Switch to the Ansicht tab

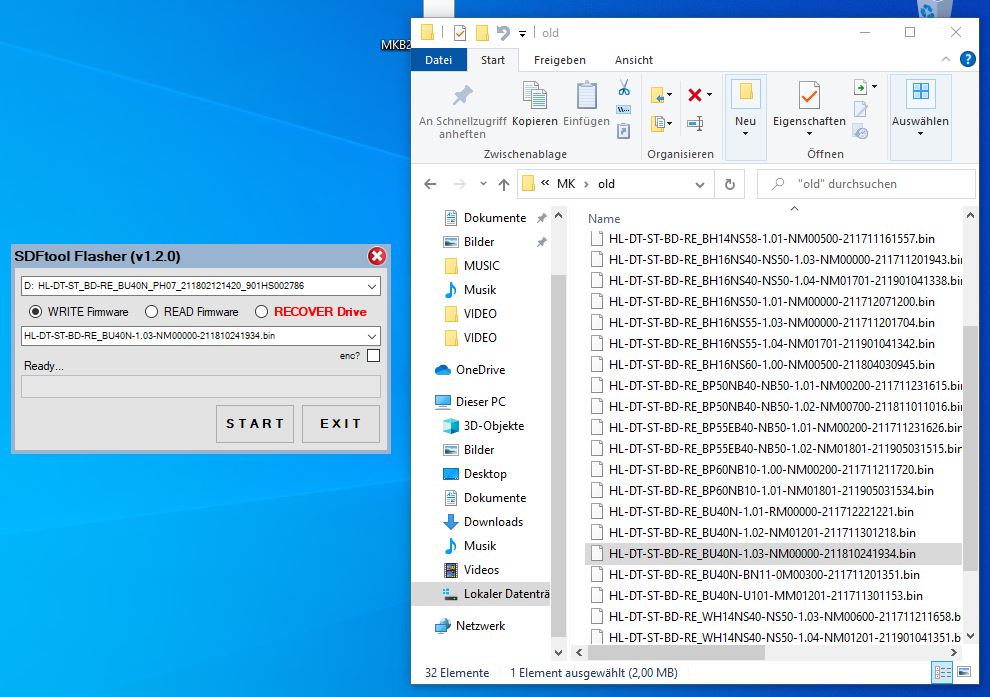pyautogui.click(x=633, y=60)
